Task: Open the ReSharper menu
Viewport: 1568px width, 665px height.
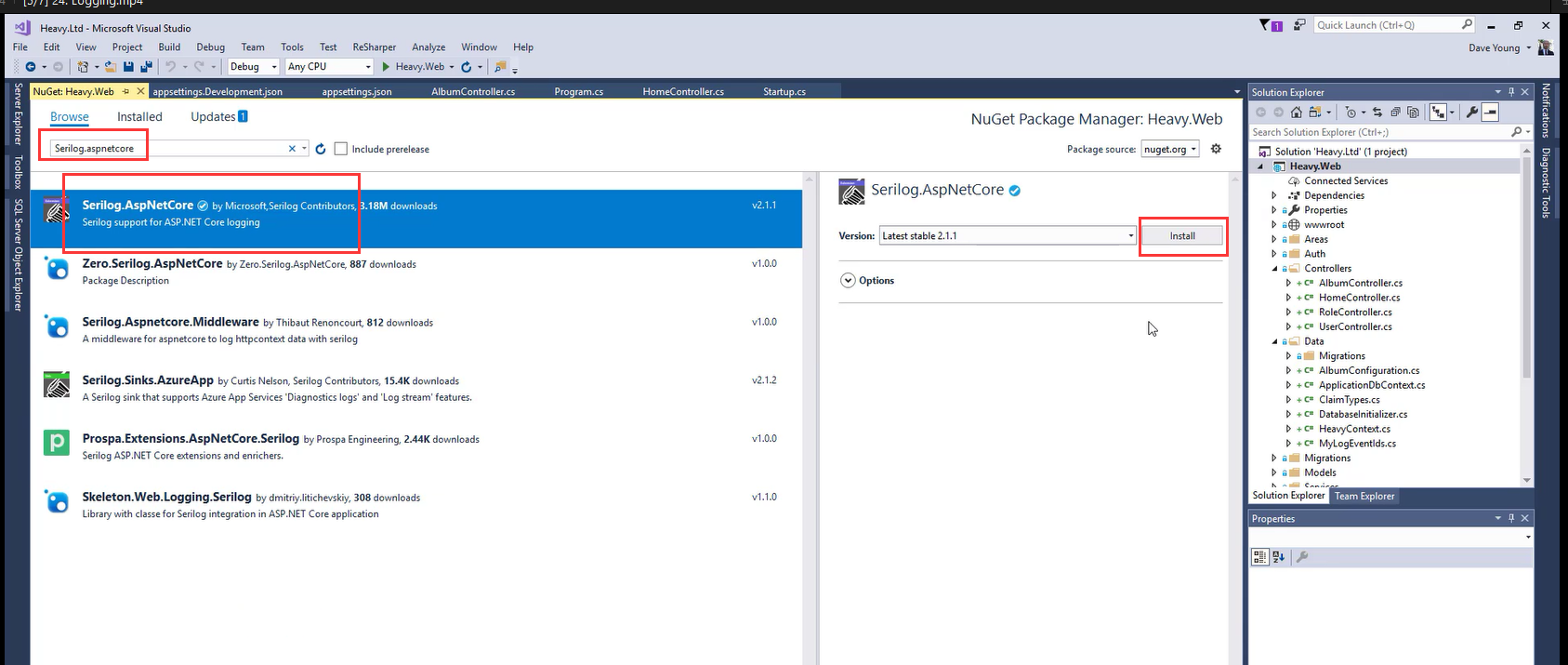Action: pyautogui.click(x=374, y=47)
